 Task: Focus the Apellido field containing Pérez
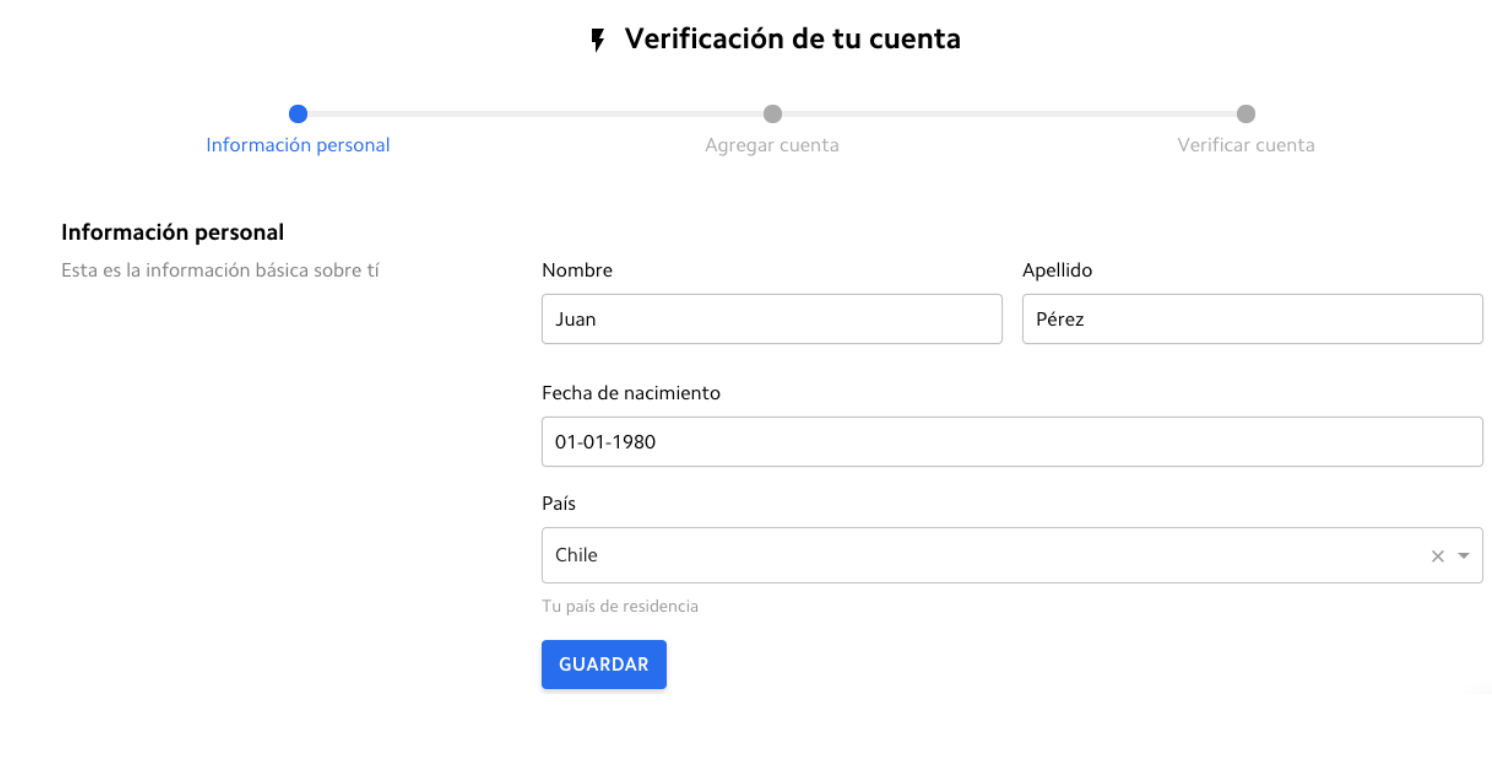(1252, 319)
